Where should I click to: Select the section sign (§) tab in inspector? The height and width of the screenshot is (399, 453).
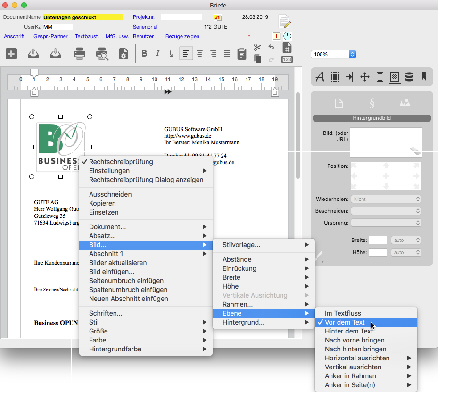tap(372, 103)
